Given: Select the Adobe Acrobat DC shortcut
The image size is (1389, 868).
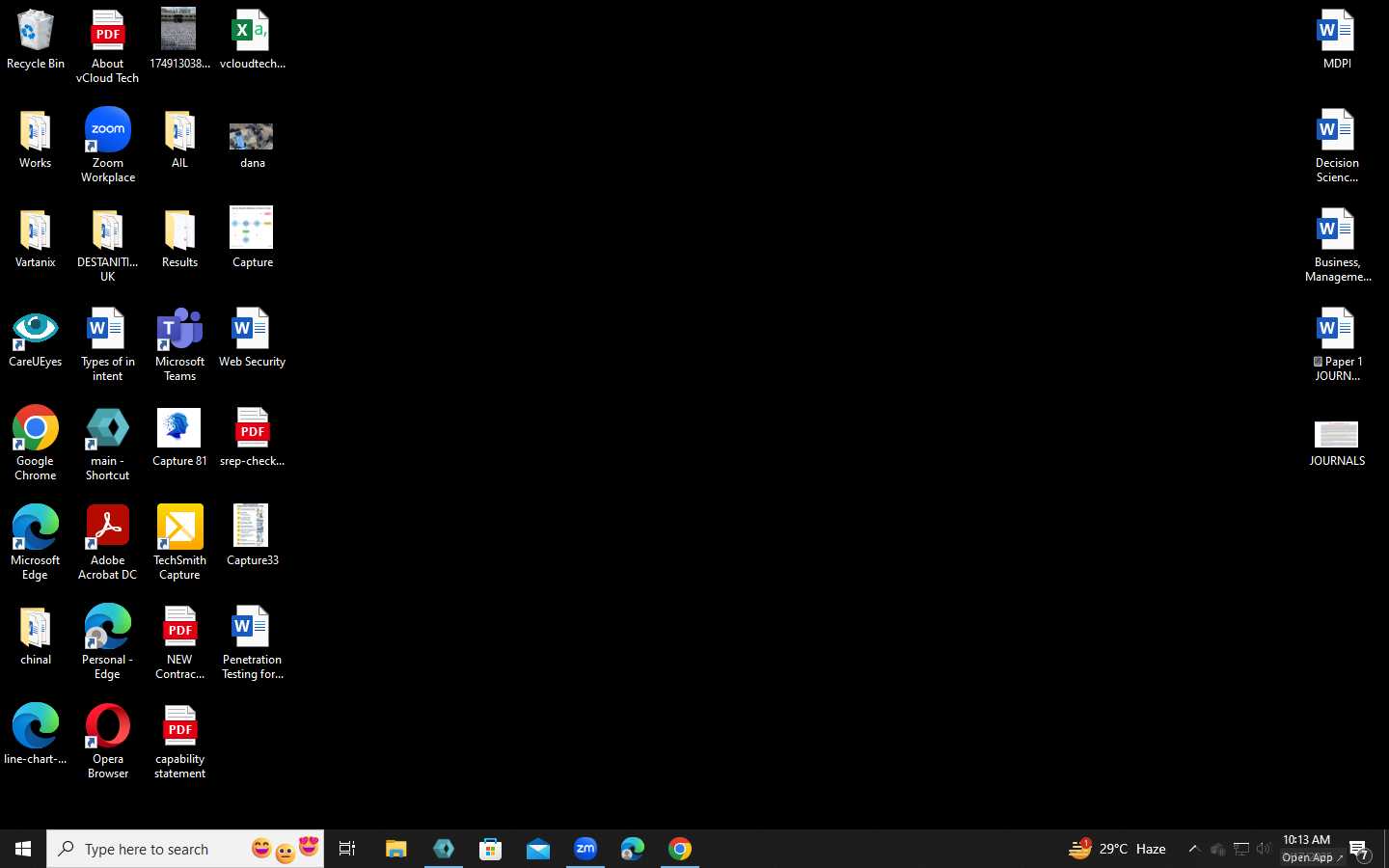Looking at the screenshot, I should point(107,543).
